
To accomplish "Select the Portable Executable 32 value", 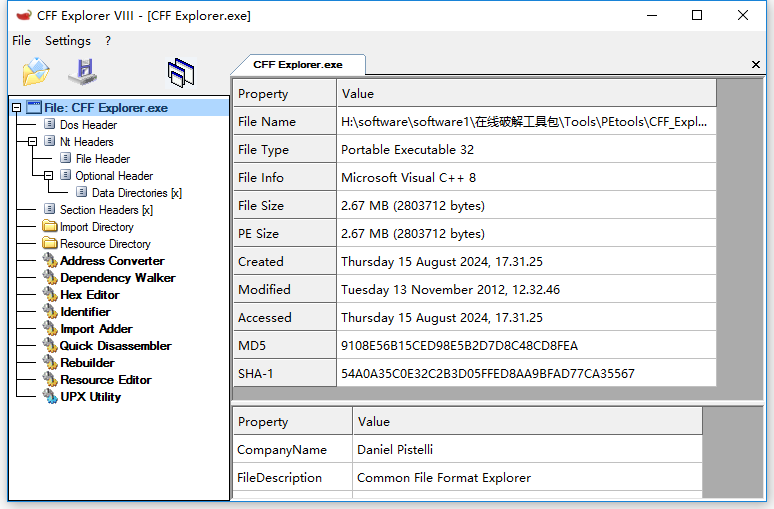I will point(527,150).
